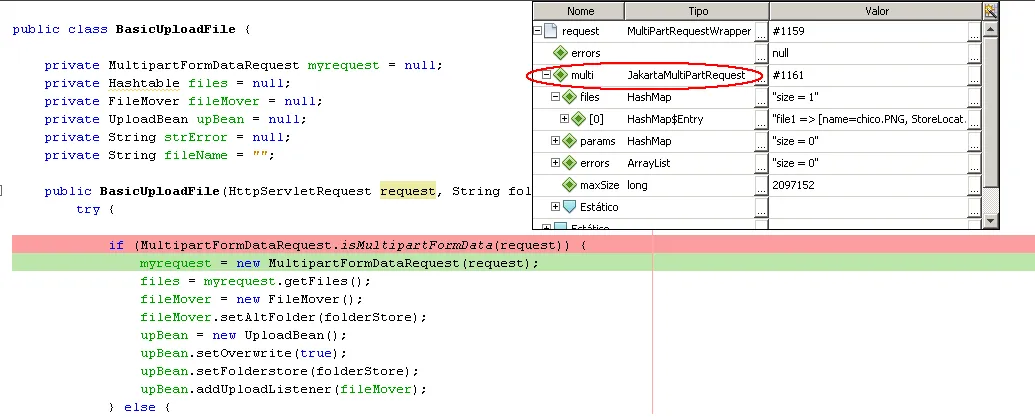Select the maxSize value 2097152

pos(869,185)
